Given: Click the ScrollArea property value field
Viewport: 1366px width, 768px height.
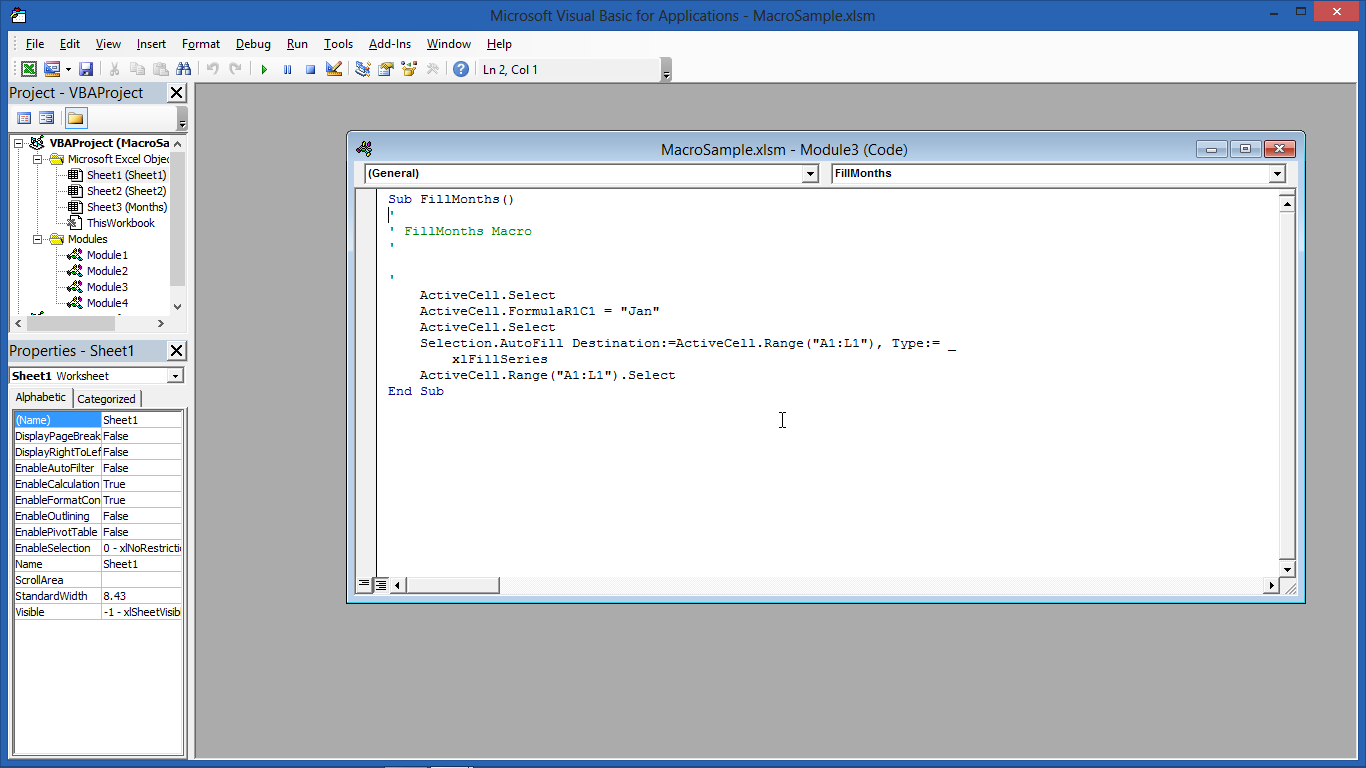Looking at the screenshot, I should [x=140, y=579].
